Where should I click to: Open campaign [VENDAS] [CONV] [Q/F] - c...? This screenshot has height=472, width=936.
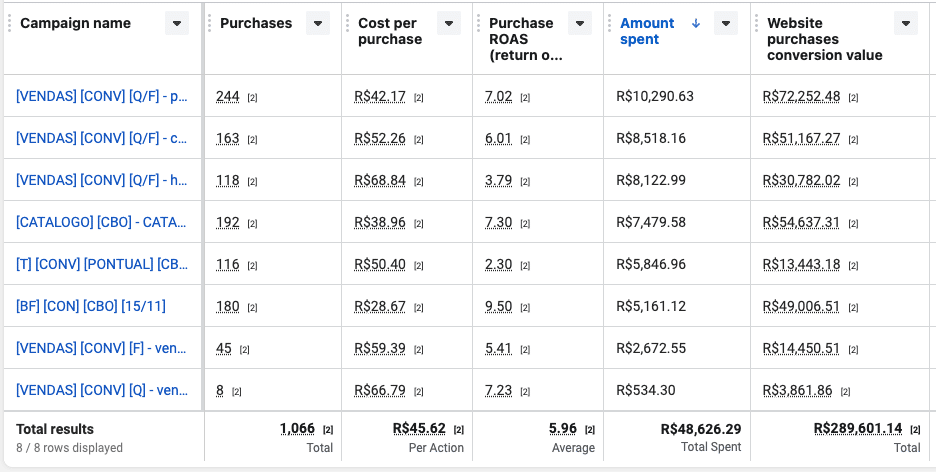pyautogui.click(x=101, y=138)
